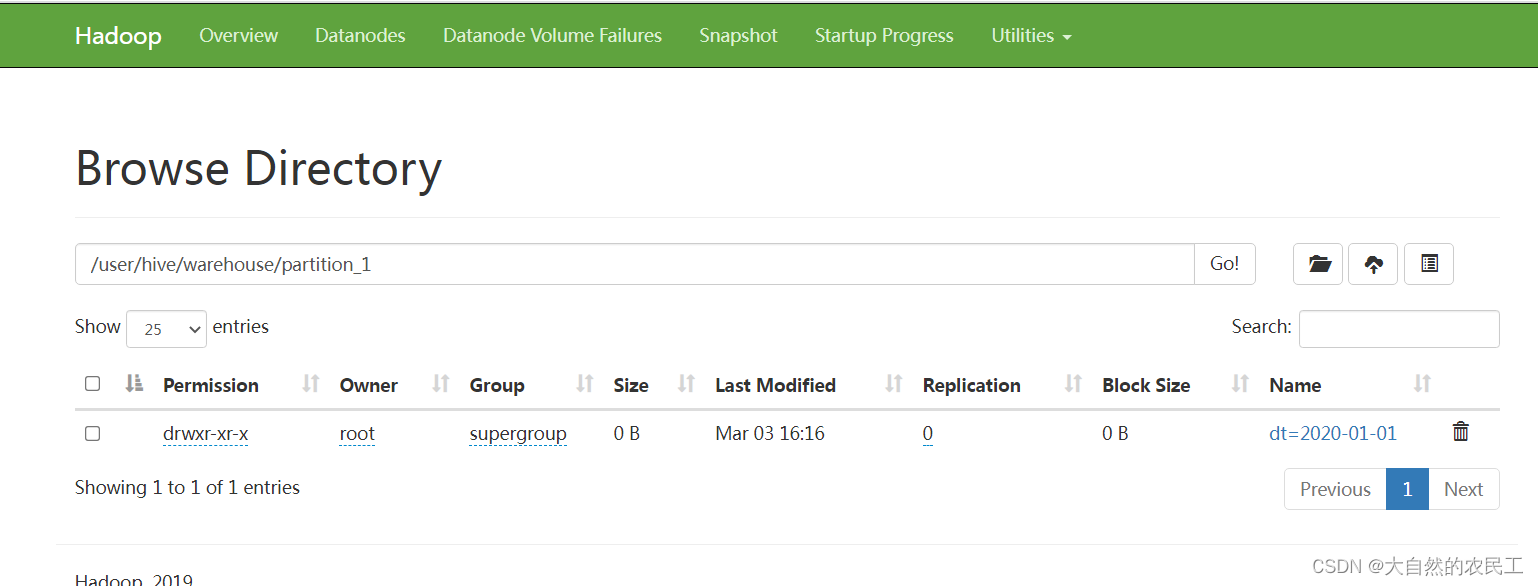Sort by Name column arrows

pos(1422,384)
